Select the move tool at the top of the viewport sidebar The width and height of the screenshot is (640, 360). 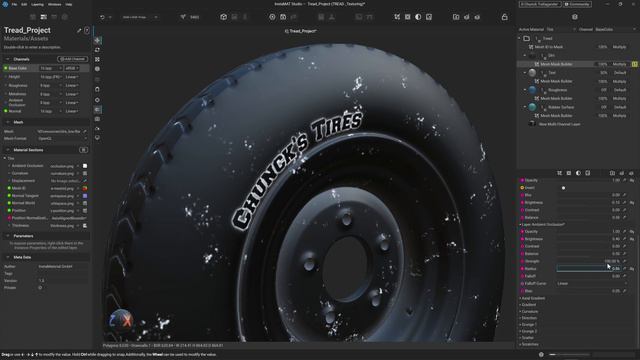(98, 40)
